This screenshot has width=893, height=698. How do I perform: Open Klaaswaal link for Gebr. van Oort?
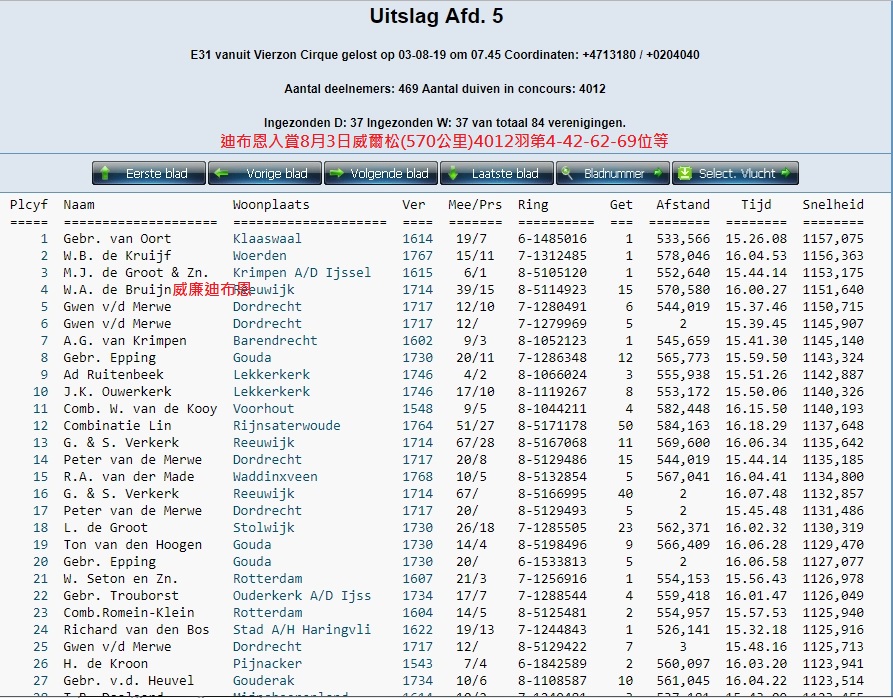[267, 239]
